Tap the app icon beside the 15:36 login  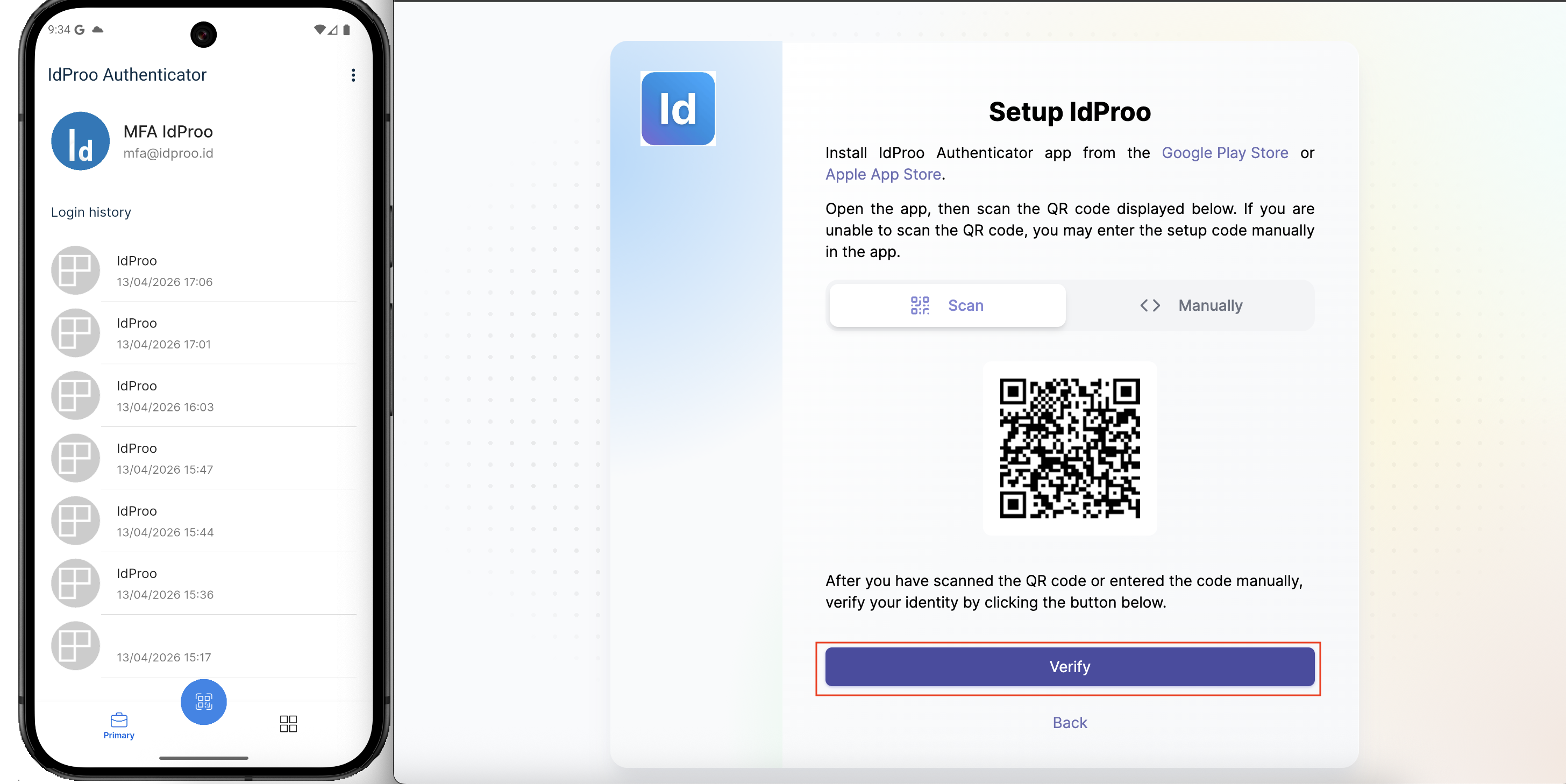coord(75,583)
